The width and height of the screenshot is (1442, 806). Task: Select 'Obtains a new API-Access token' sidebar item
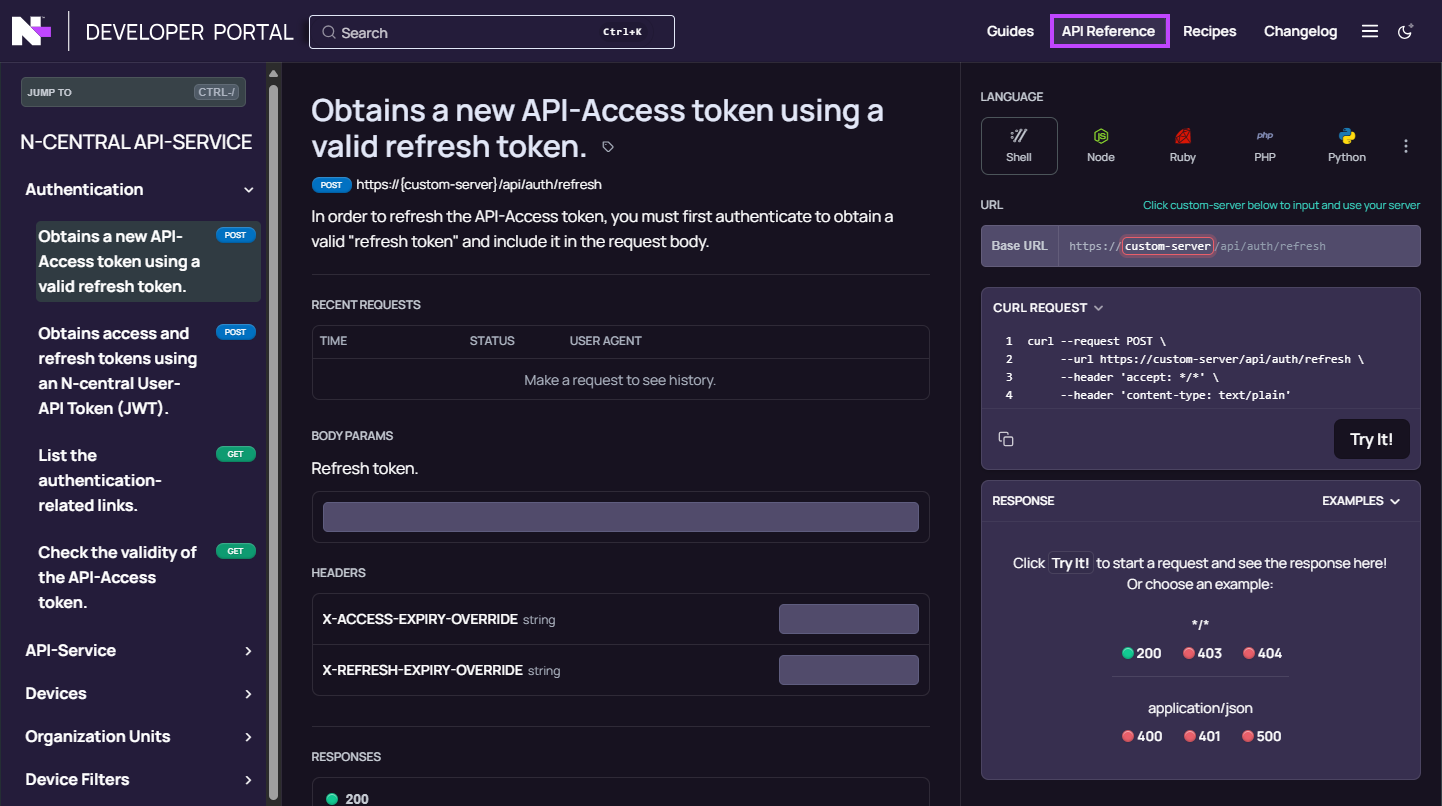[x=148, y=262]
